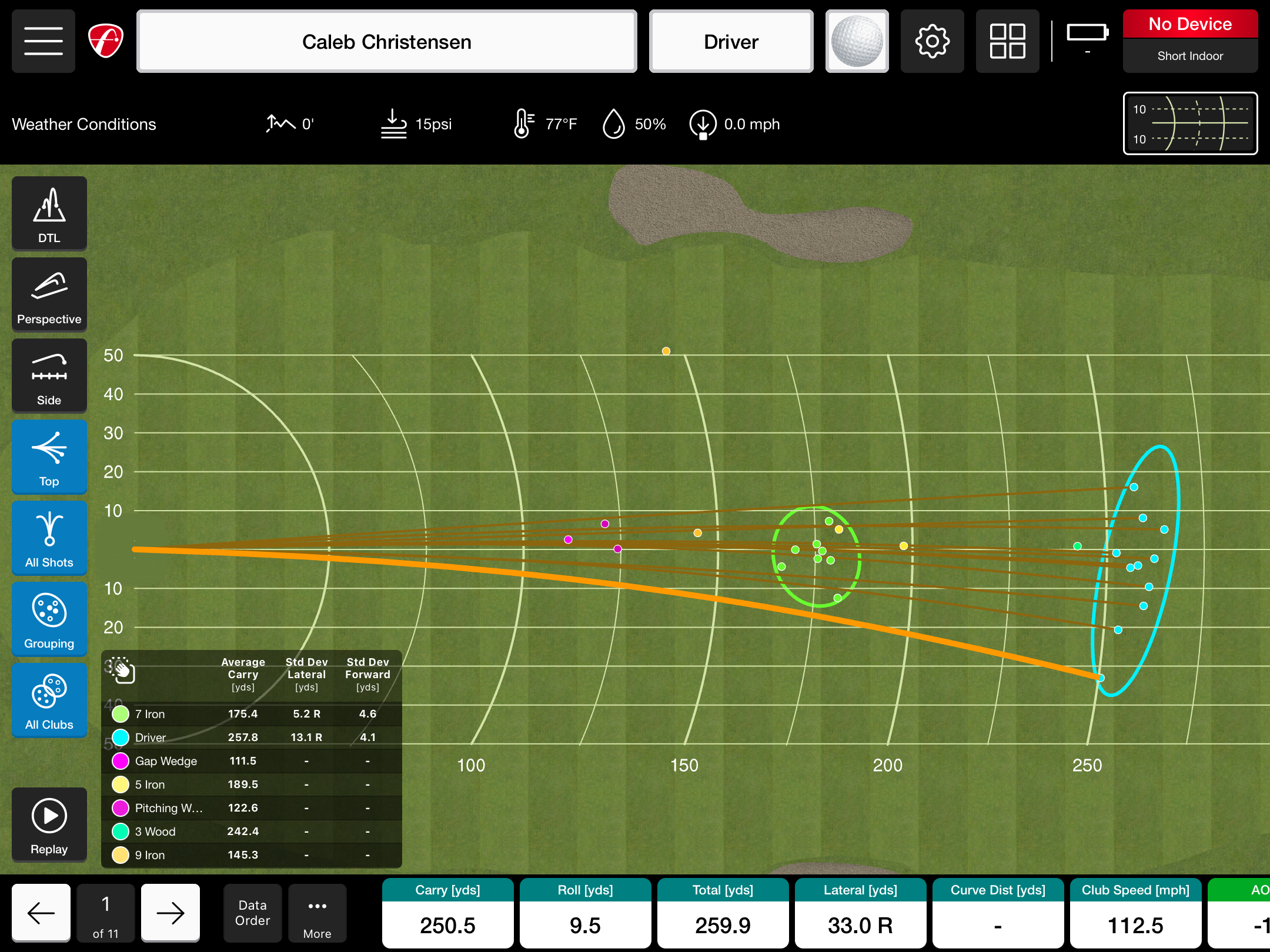Display All Clubs dispersion view
Image resolution: width=1270 pixels, height=952 pixels.
[49, 700]
